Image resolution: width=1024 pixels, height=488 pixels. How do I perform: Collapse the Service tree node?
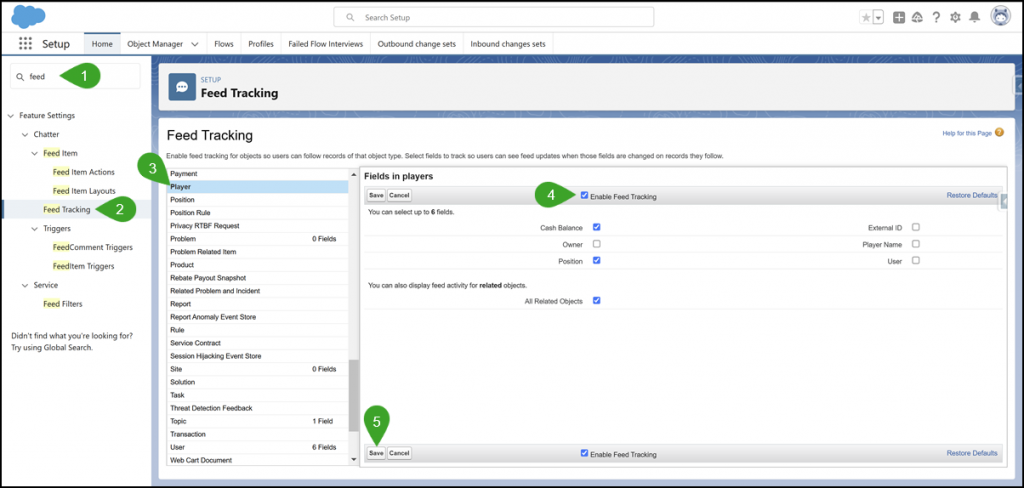[25, 285]
